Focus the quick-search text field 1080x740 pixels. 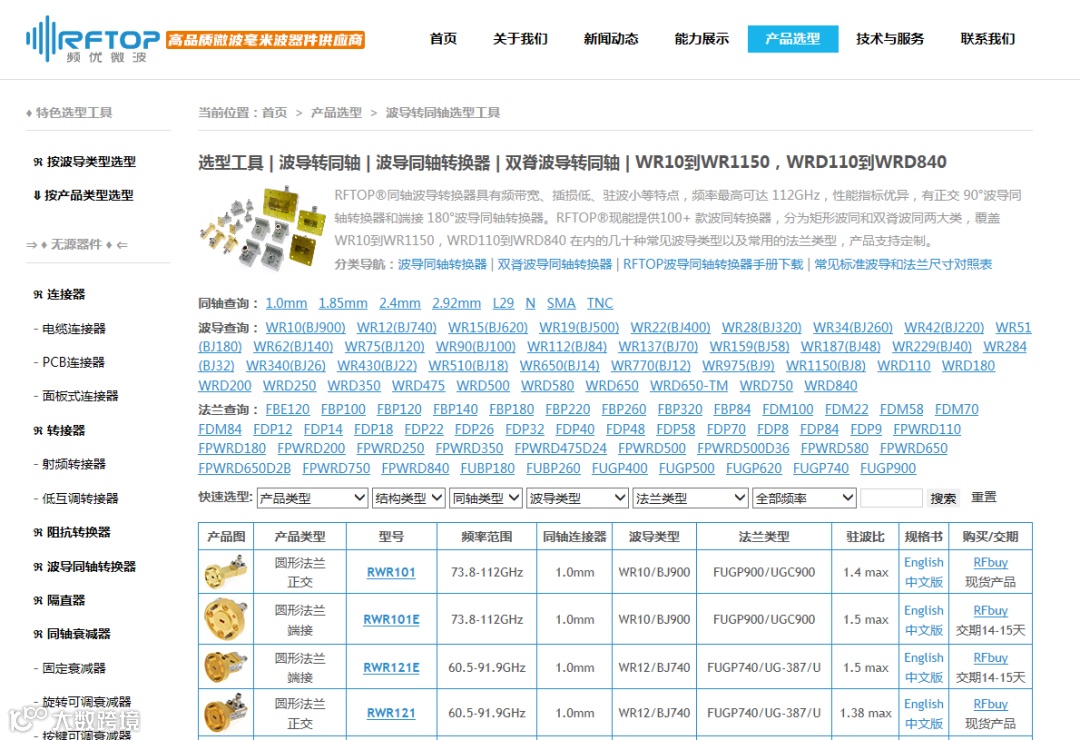pos(891,498)
